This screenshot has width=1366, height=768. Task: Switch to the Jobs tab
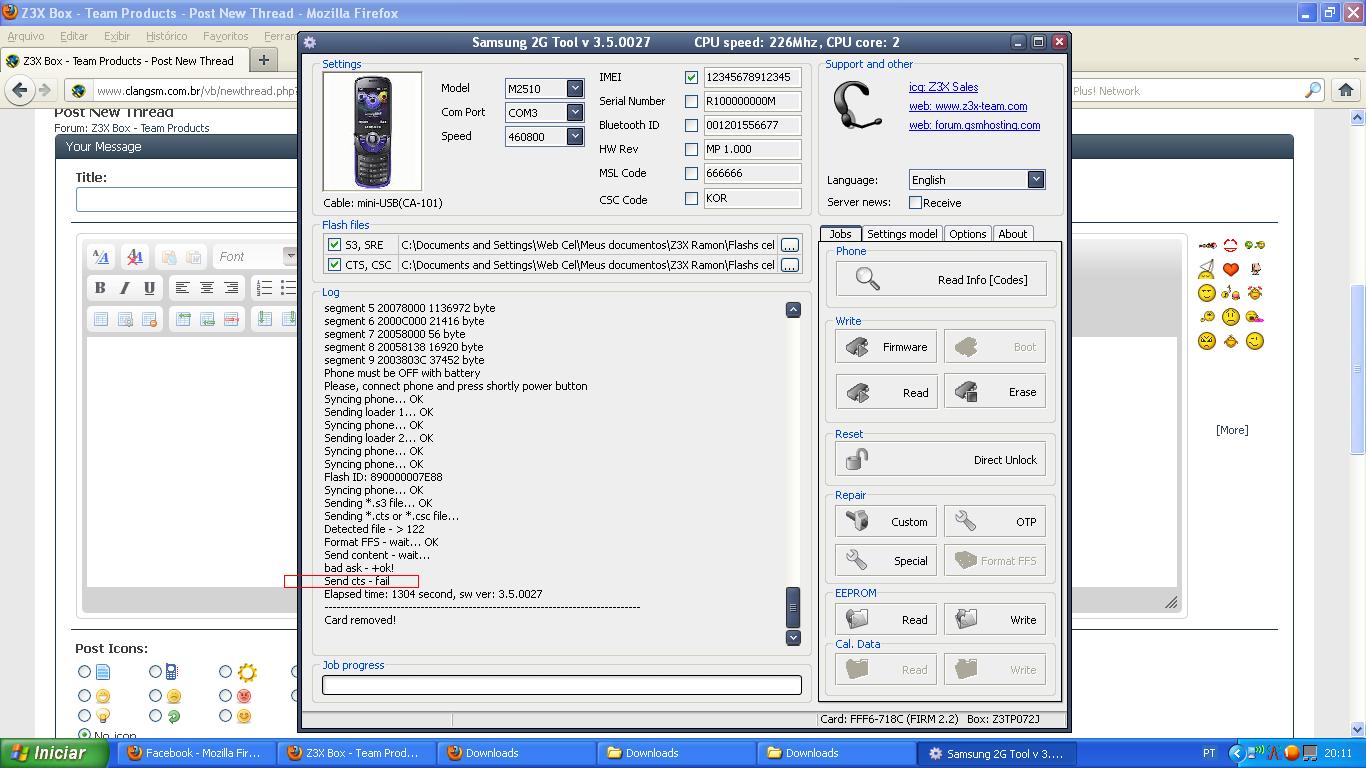pyautogui.click(x=840, y=234)
